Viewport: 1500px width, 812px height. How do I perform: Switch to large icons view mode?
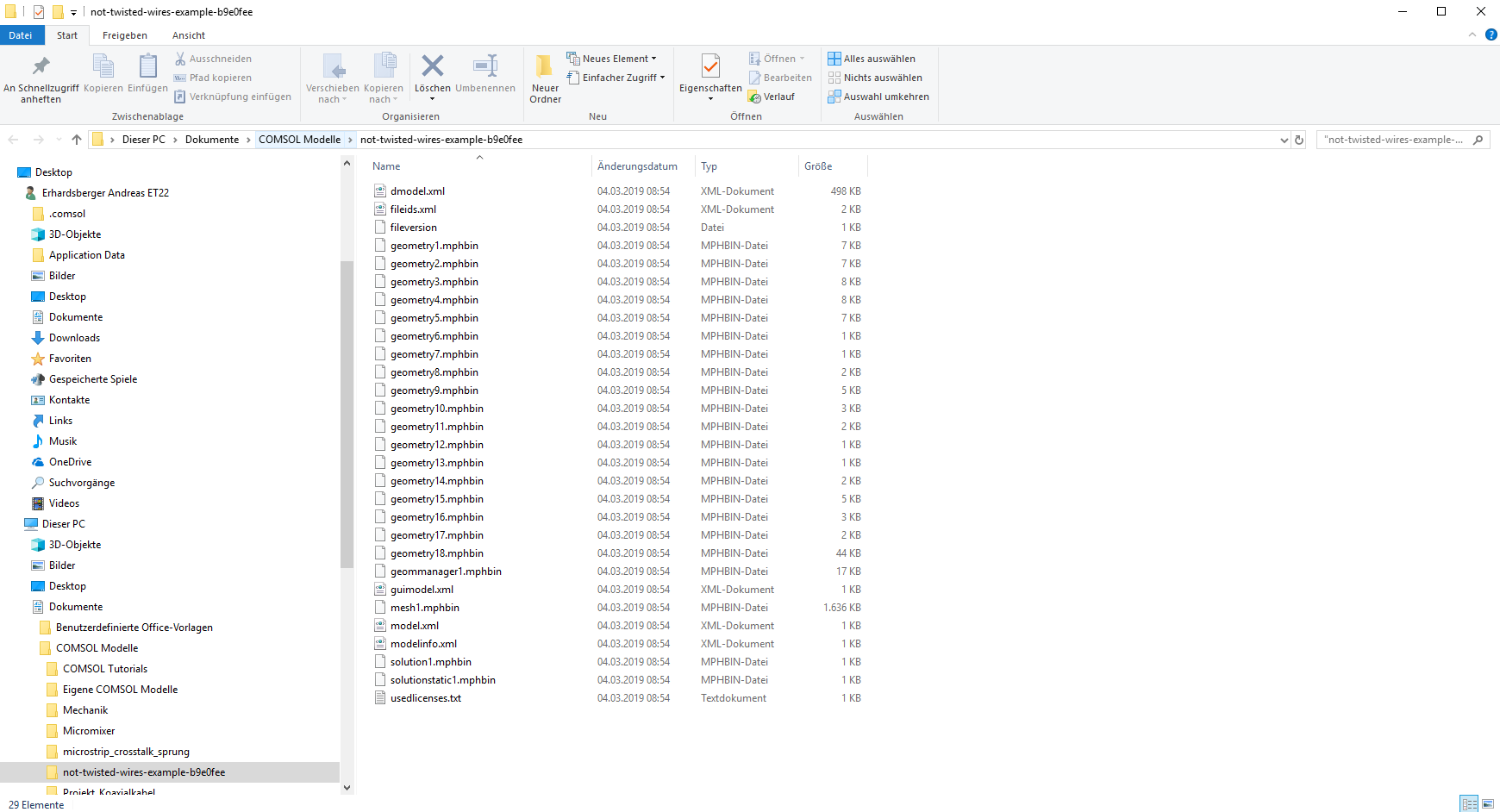1488,803
